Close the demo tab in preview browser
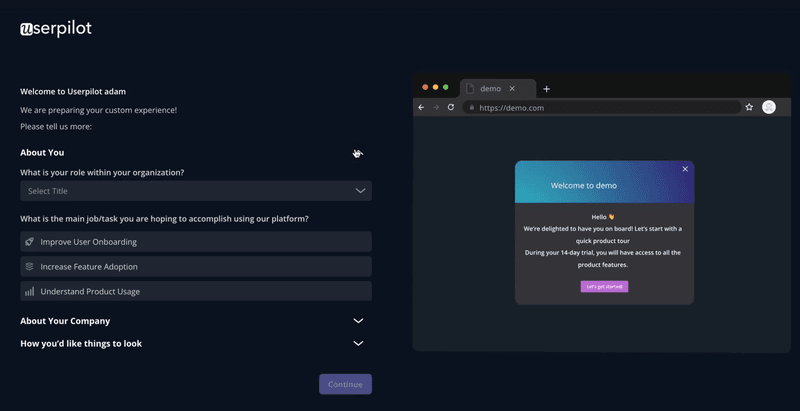The height and width of the screenshot is (411, 800). pyautogui.click(x=512, y=89)
